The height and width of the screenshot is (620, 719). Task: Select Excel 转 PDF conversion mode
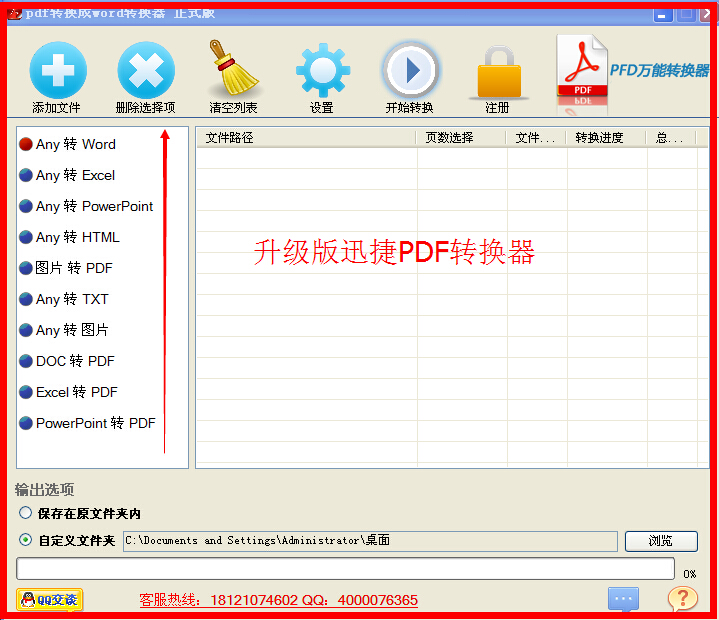coord(68,392)
